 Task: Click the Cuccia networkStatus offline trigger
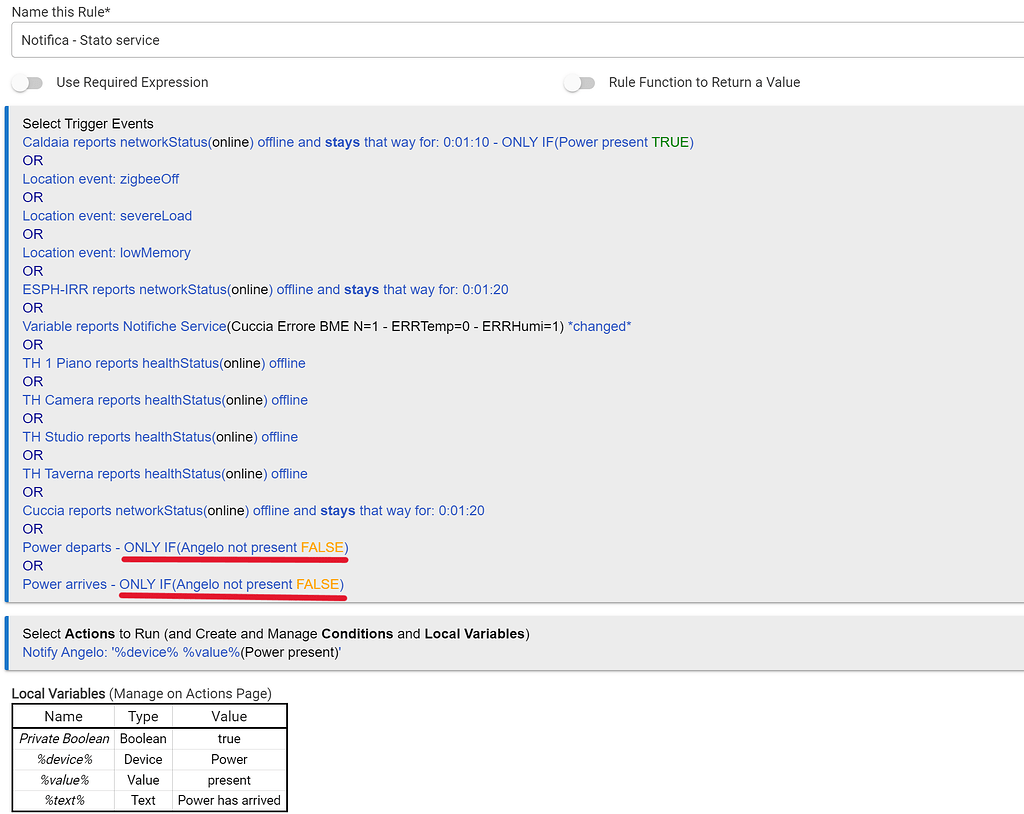(253, 511)
